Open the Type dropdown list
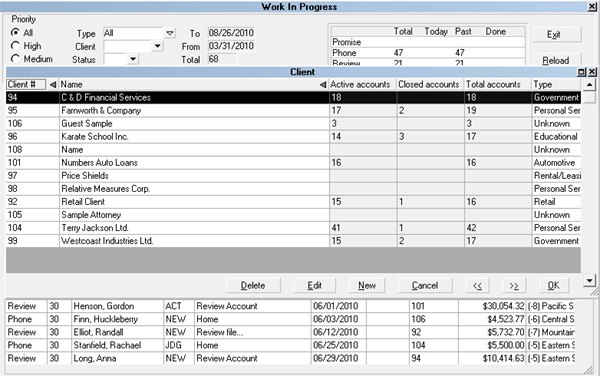The height and width of the screenshot is (376, 600). click(170, 33)
